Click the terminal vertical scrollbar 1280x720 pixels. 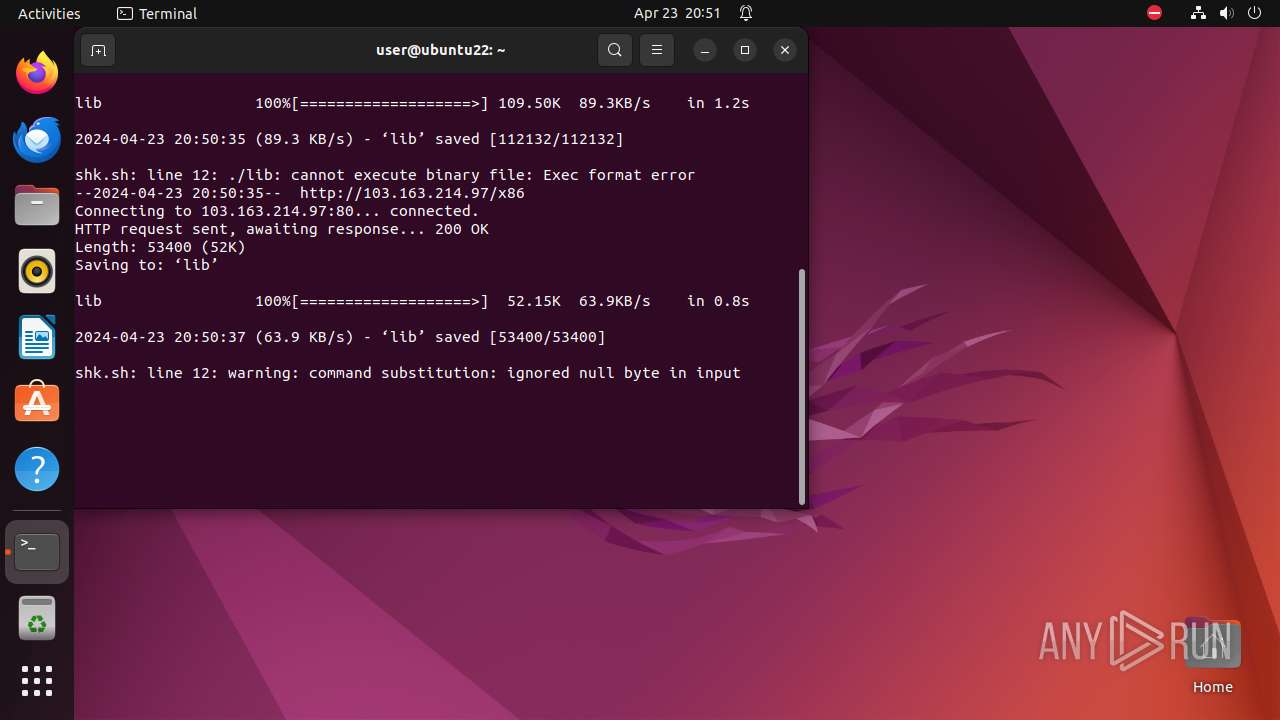802,387
